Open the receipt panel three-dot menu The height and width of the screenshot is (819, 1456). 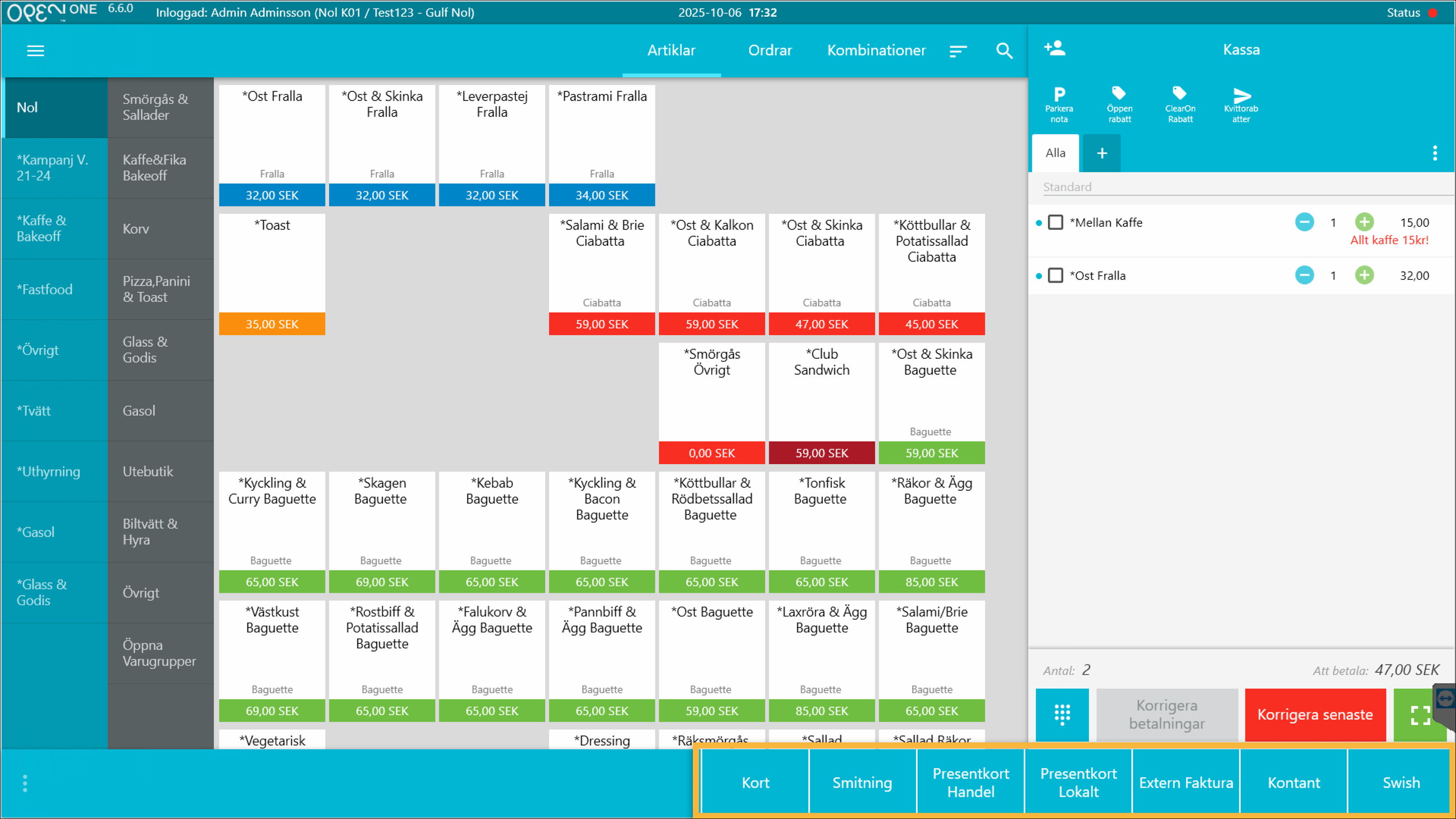pyautogui.click(x=1434, y=153)
